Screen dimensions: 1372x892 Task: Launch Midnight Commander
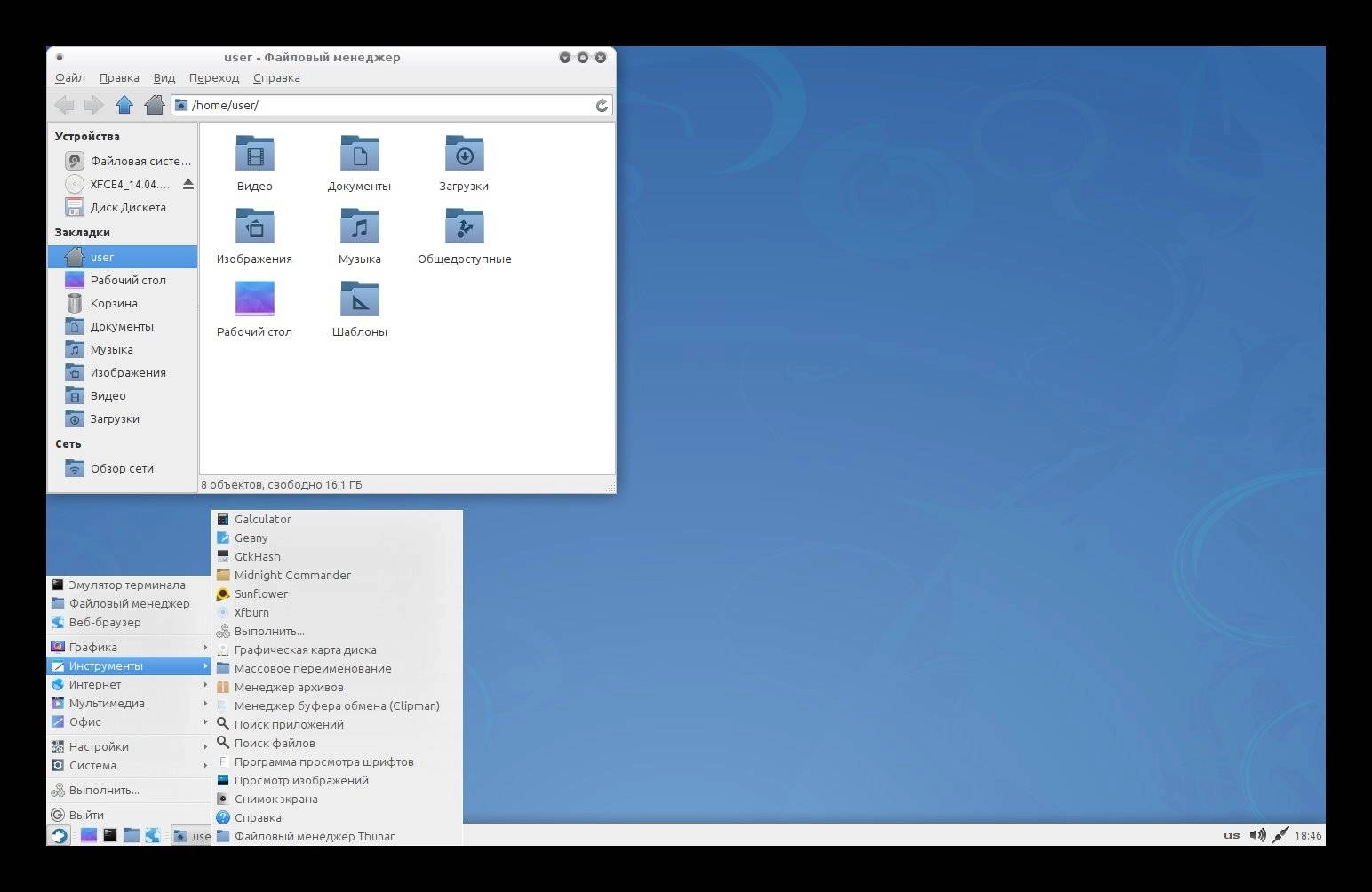tap(337, 575)
